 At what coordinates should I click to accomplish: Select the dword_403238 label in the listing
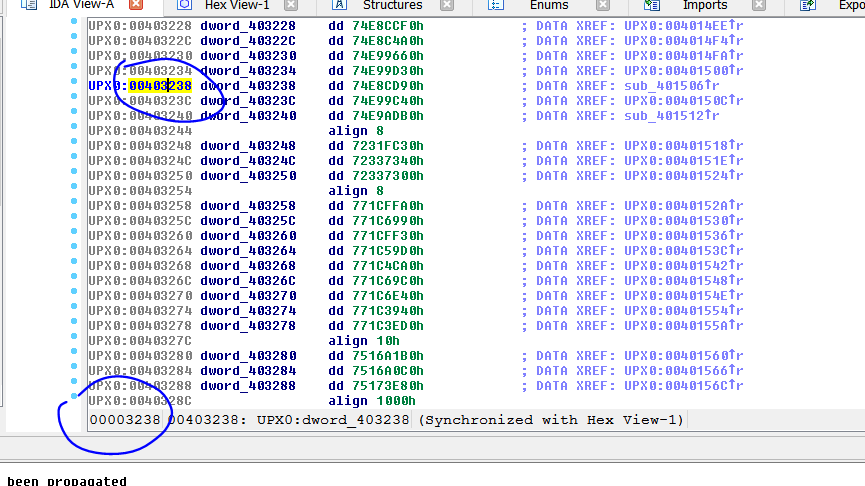tap(248, 86)
